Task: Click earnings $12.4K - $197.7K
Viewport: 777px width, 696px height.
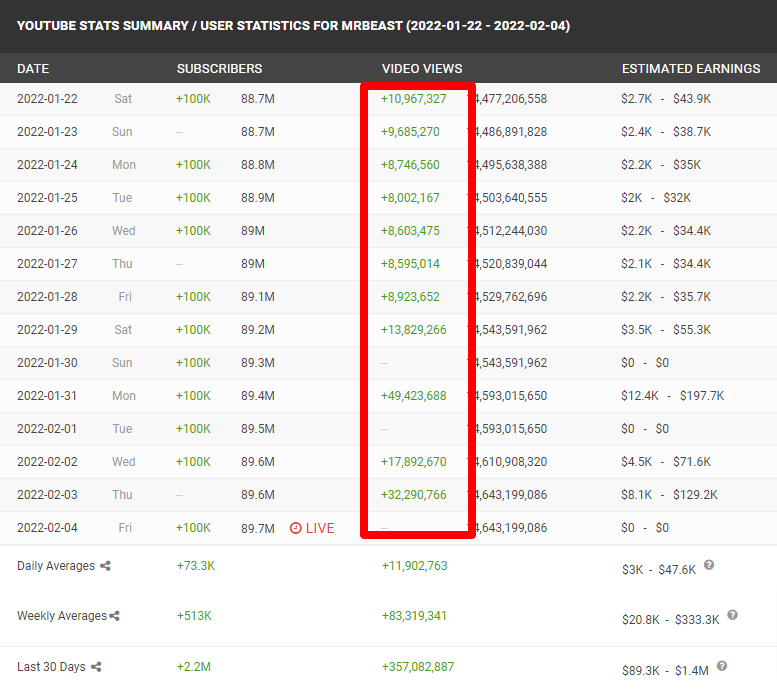Action: click(x=672, y=396)
